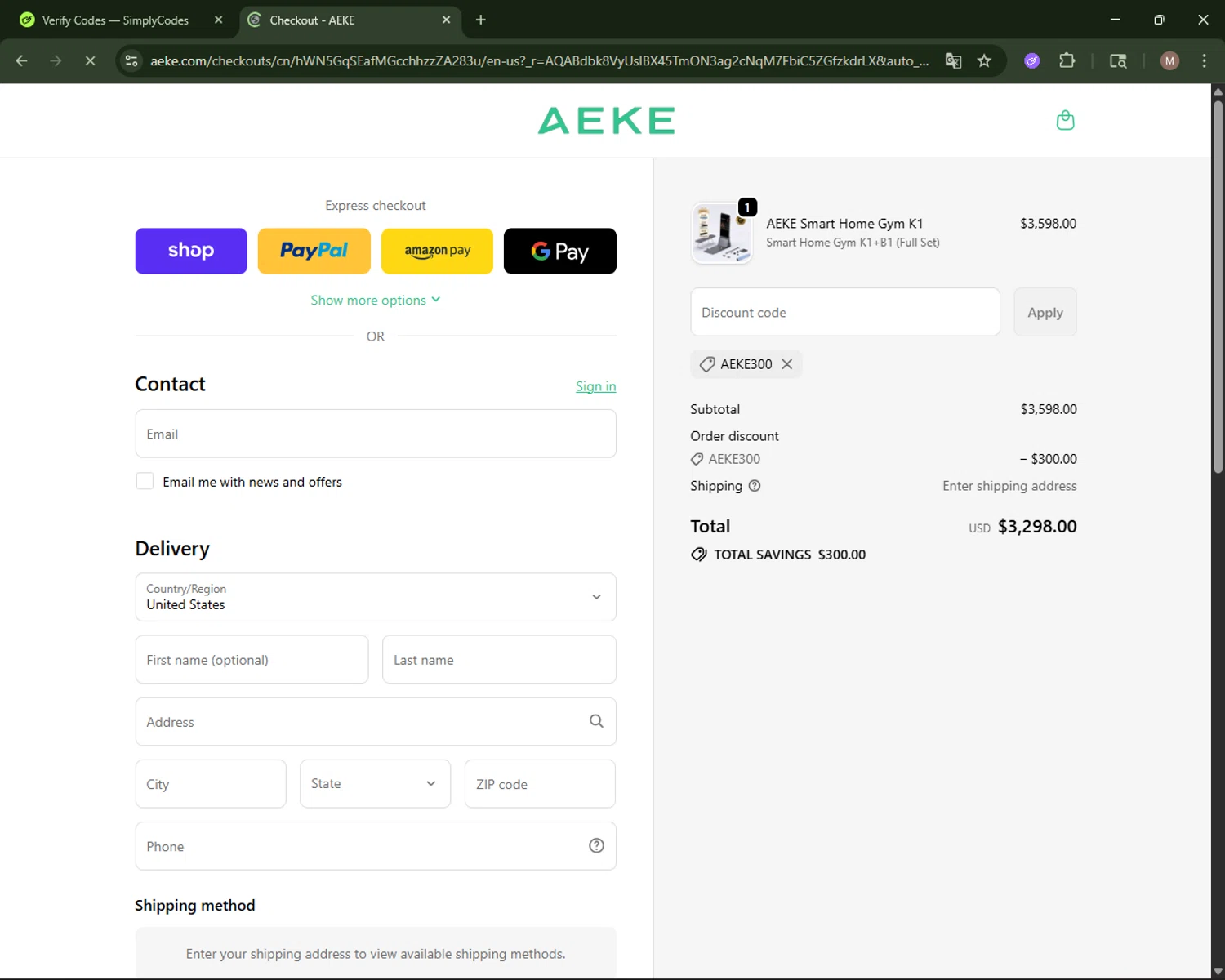Focus the Address field
This screenshot has width=1225, height=980.
(x=376, y=722)
